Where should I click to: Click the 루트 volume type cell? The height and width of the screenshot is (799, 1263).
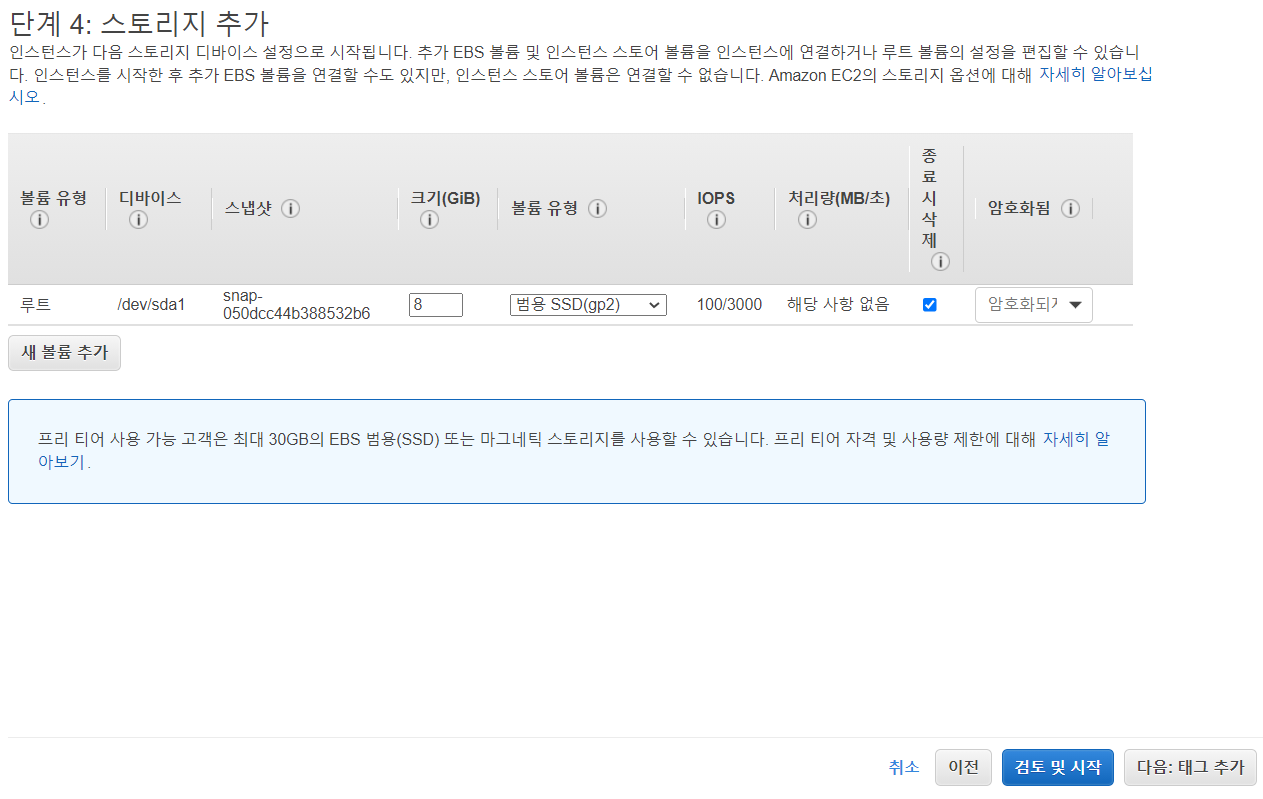[35, 305]
